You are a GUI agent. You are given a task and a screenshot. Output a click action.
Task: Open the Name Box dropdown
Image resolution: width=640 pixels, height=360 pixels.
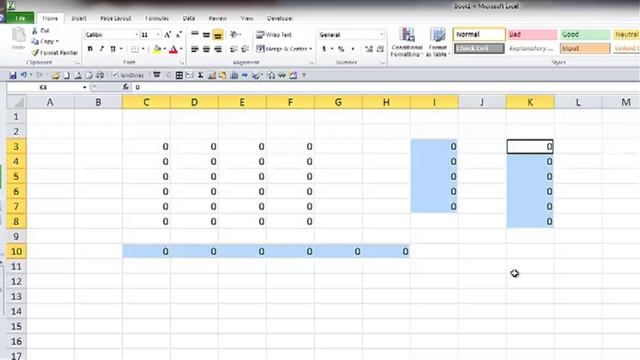[x=84, y=87]
